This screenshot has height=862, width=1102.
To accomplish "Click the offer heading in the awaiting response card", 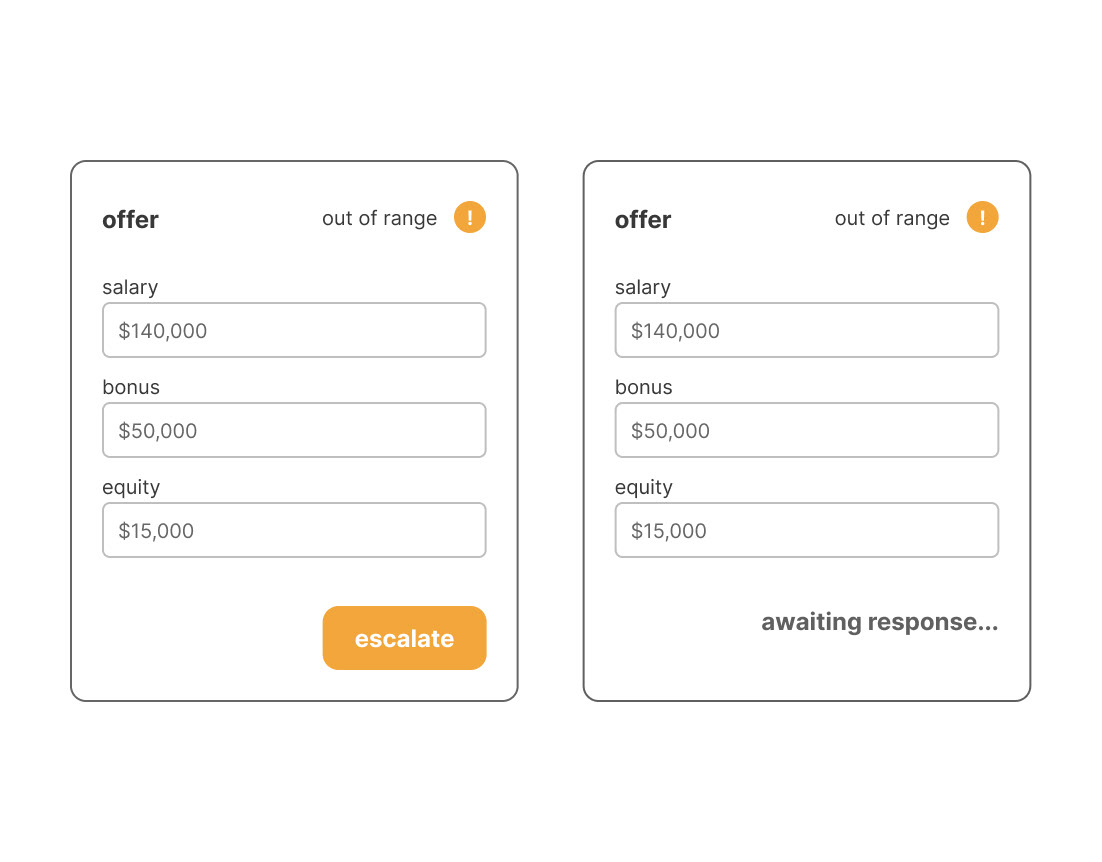I will click(x=643, y=220).
